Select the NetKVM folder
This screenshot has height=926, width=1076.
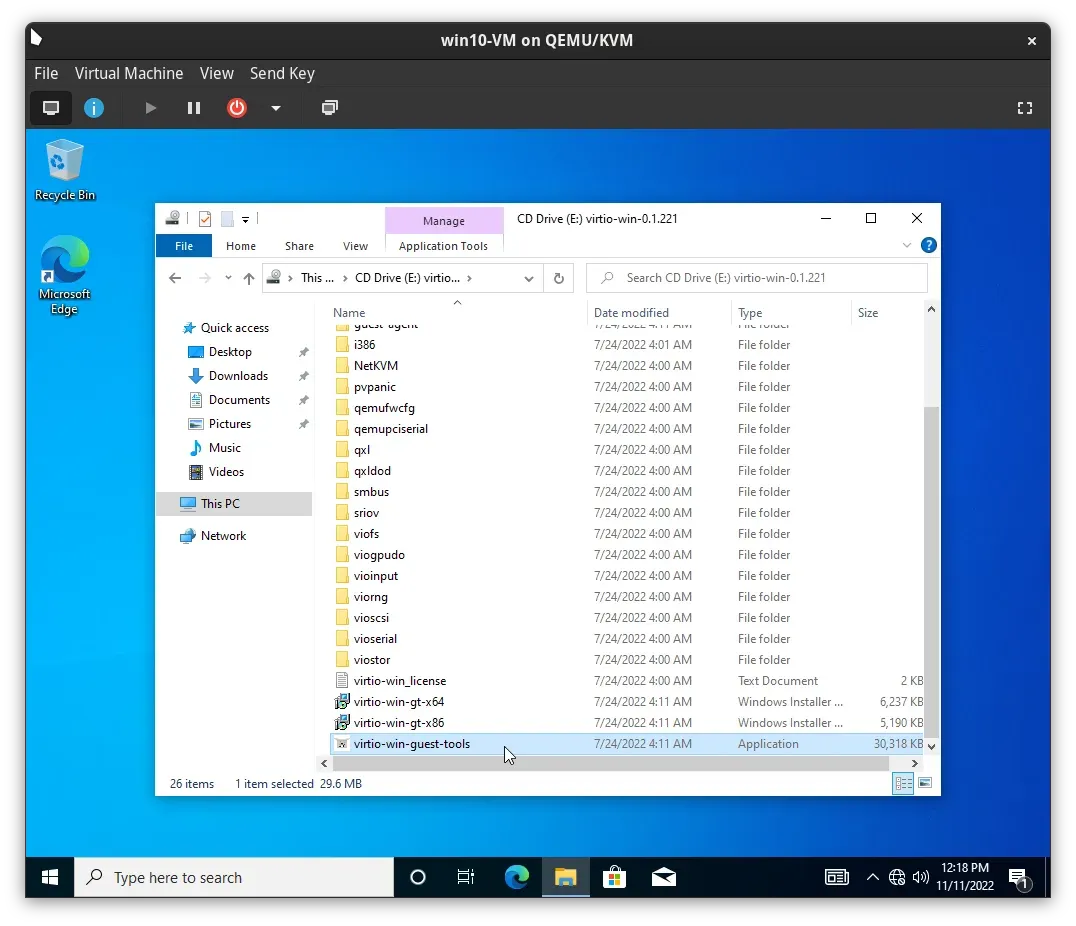point(627,365)
